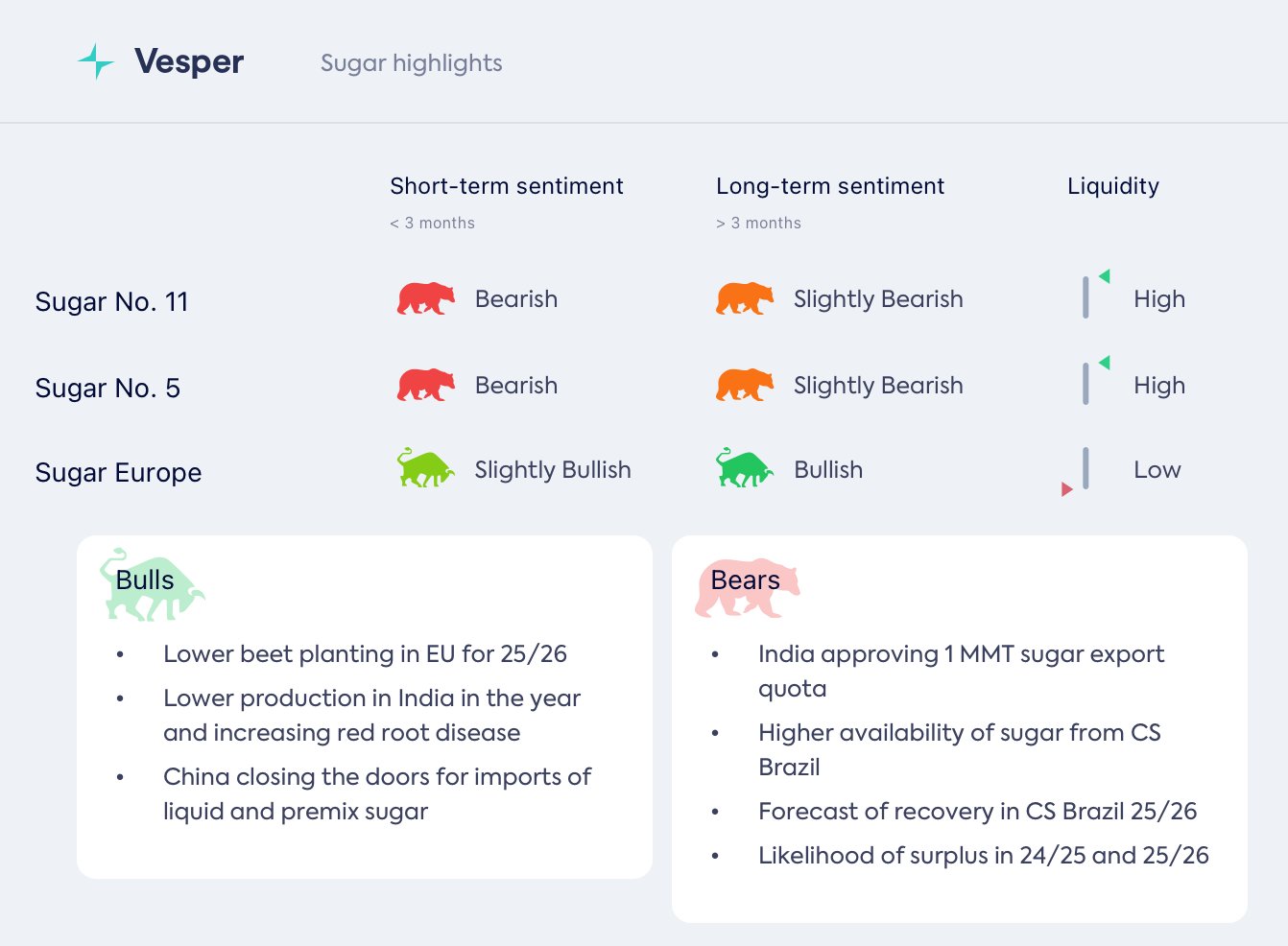Viewport: 1288px width, 946px height.
Task: Click the Vesper star logo icon
Action: (x=96, y=61)
